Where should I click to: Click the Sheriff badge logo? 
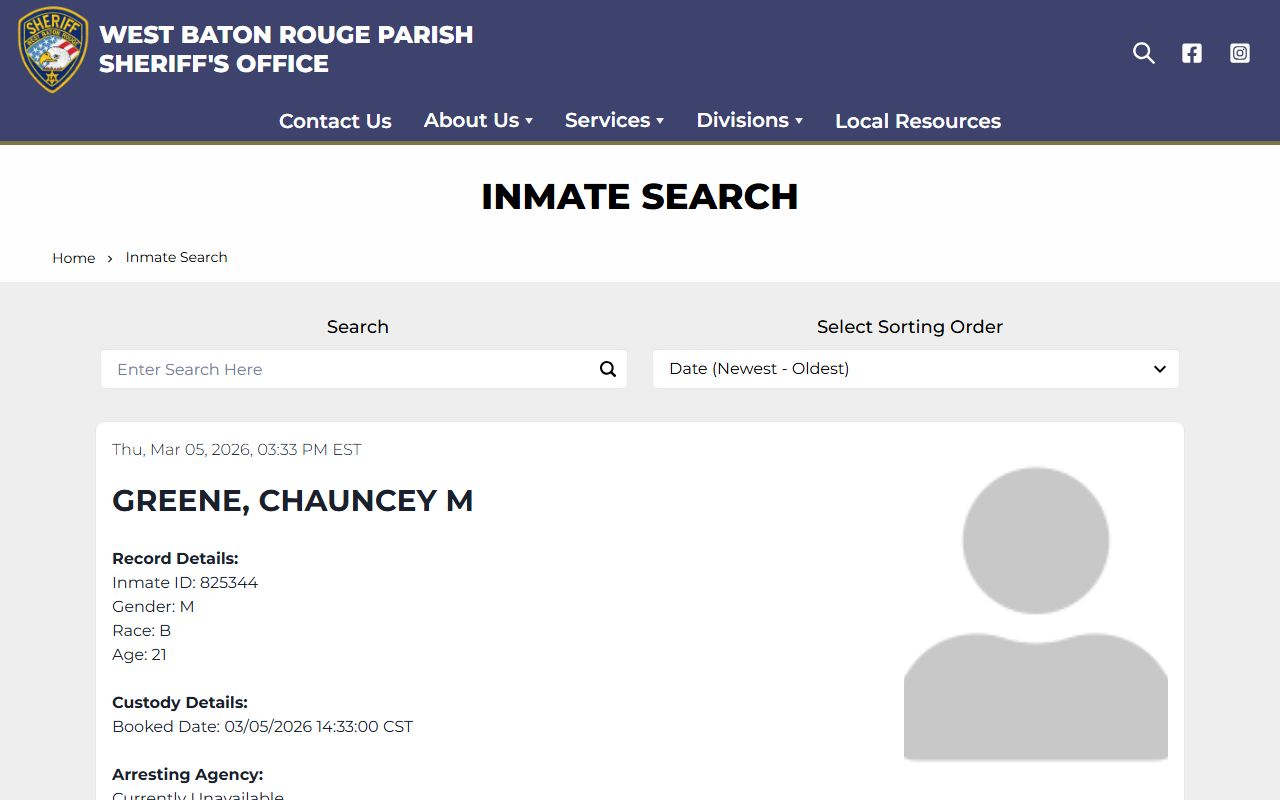tap(53, 49)
